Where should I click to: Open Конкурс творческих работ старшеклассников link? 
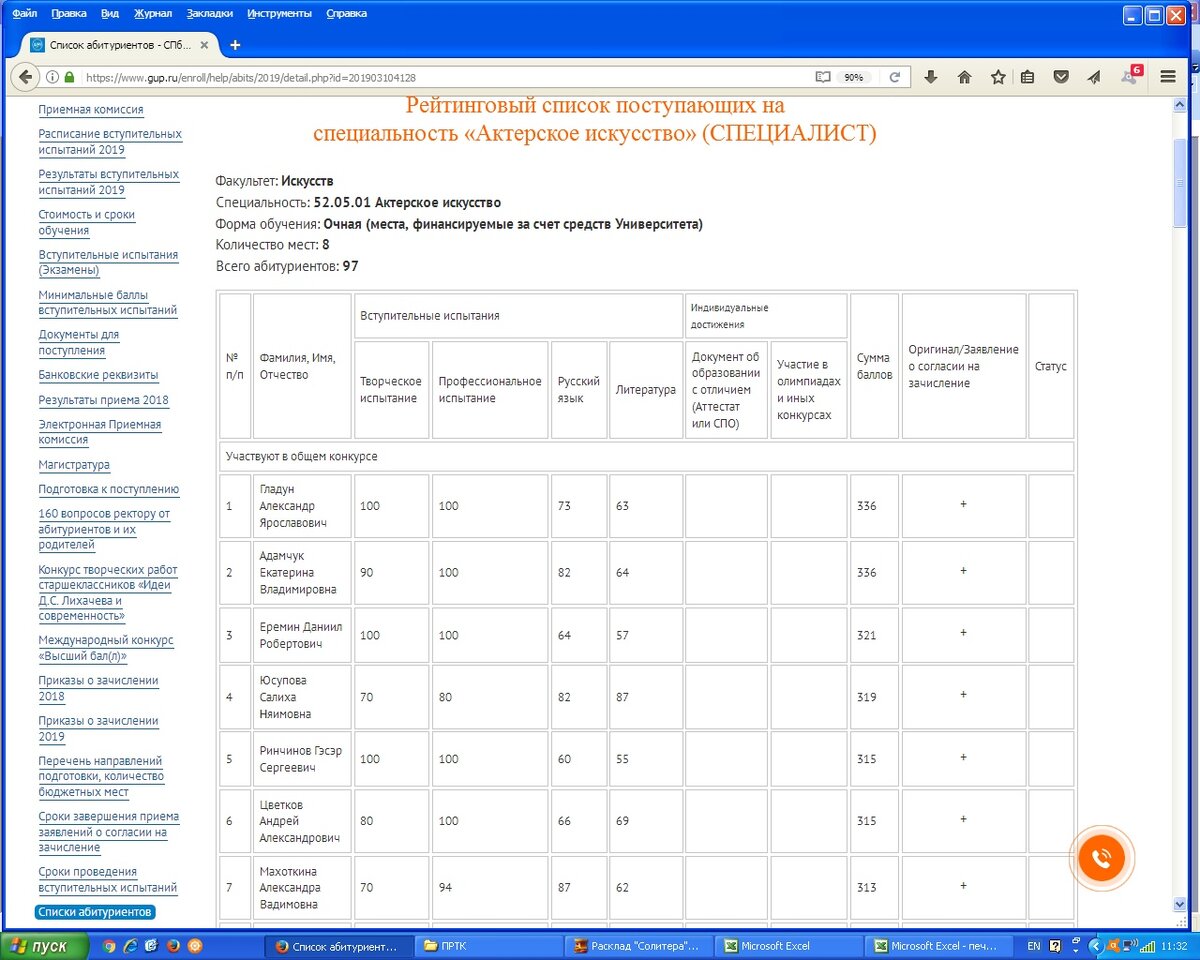click(108, 593)
